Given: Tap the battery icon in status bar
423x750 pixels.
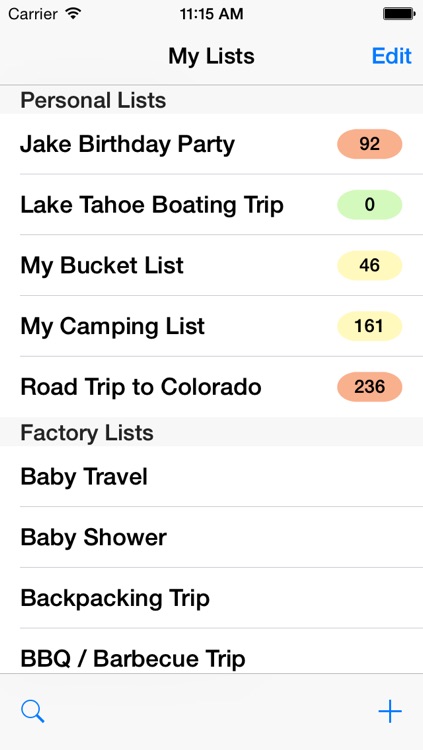Looking at the screenshot, I should click(399, 14).
